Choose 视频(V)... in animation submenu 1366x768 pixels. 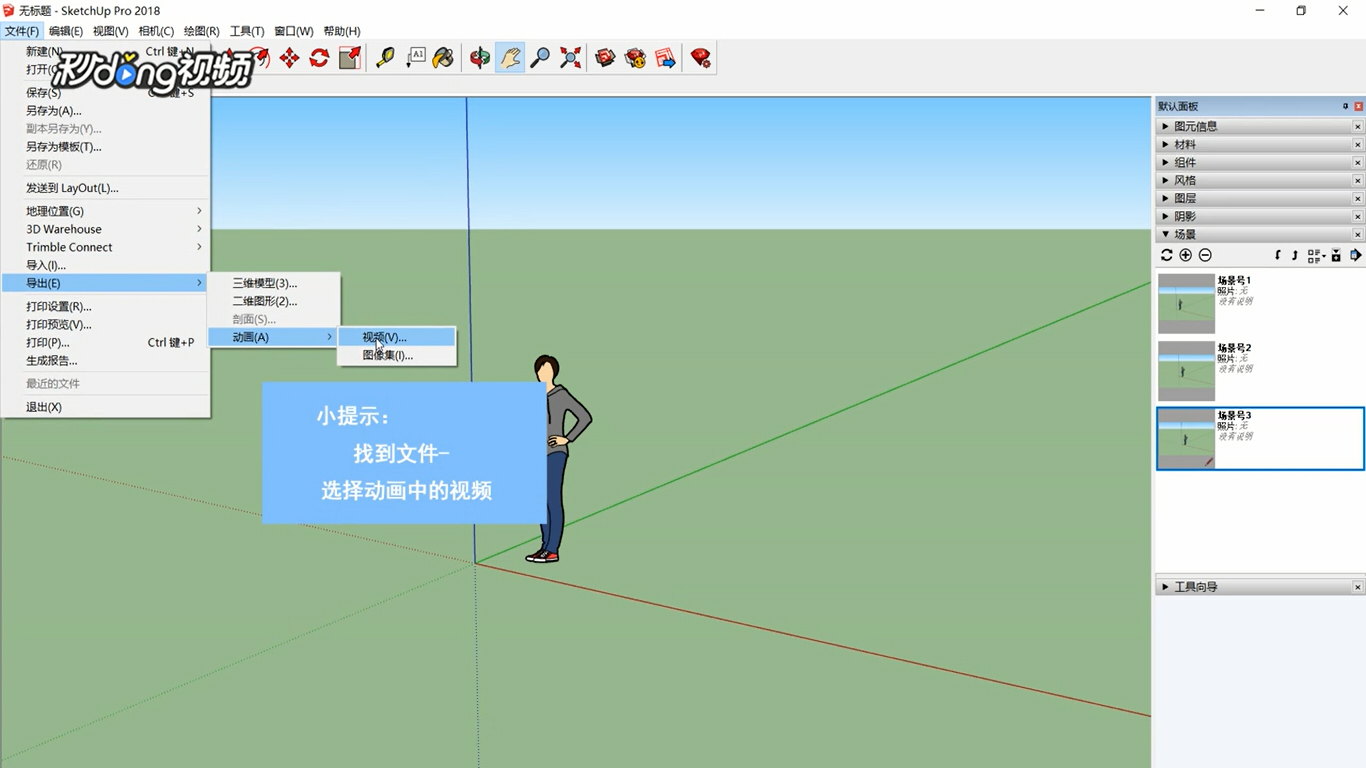pos(397,337)
